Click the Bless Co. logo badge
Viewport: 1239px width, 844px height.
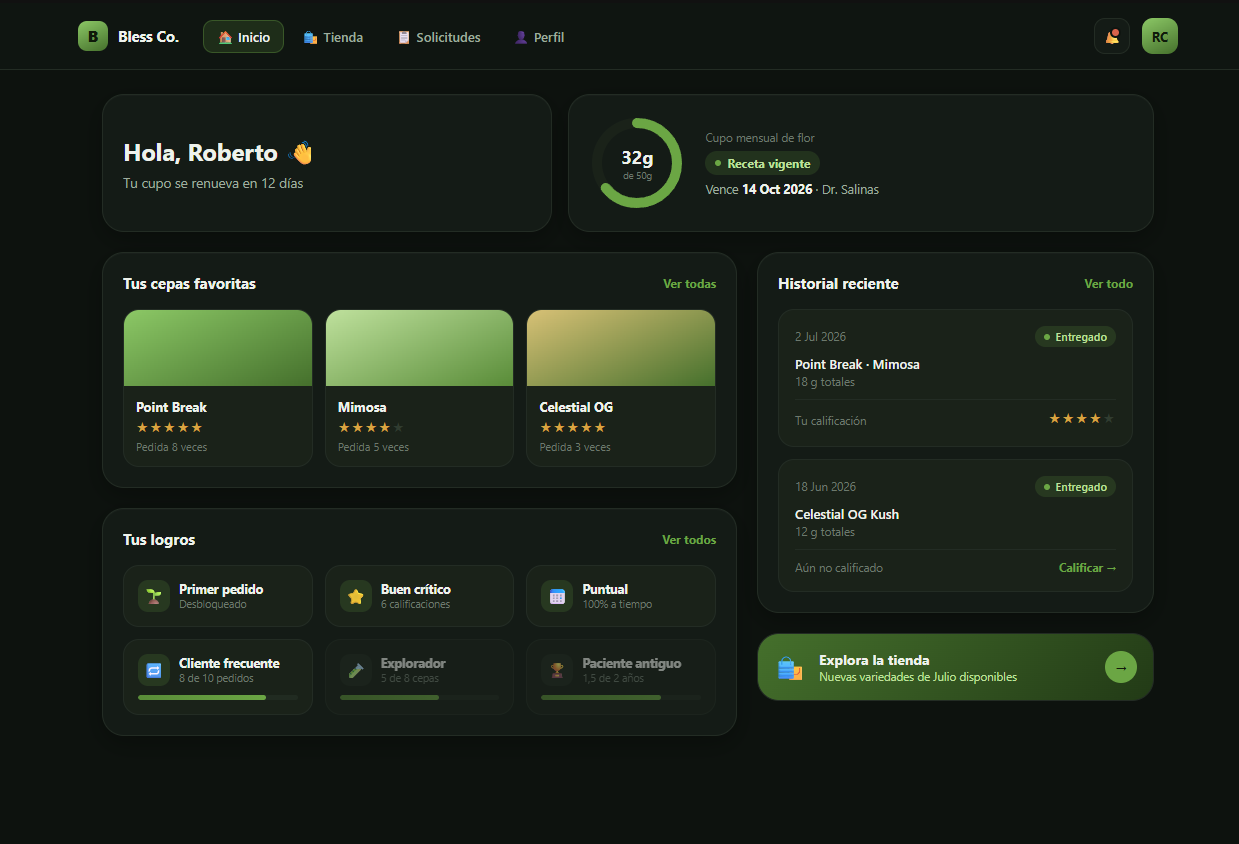click(x=93, y=37)
